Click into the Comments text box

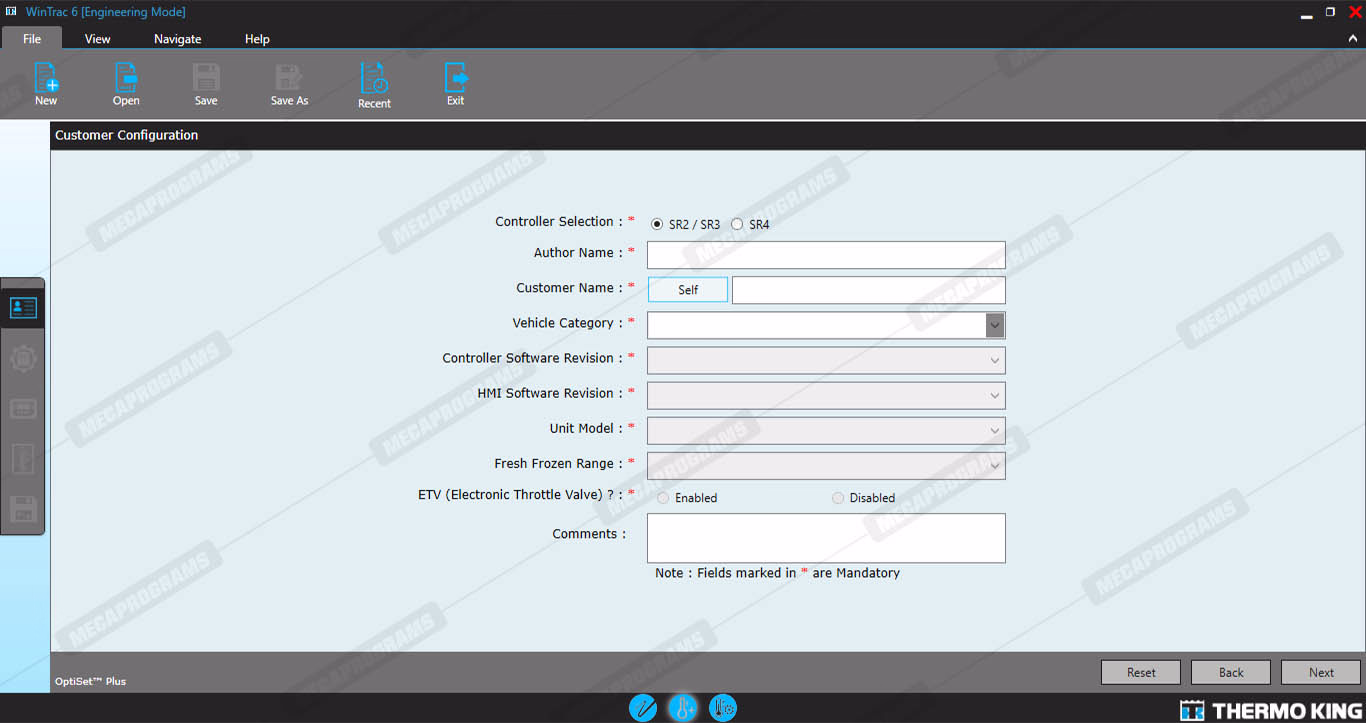(826, 538)
